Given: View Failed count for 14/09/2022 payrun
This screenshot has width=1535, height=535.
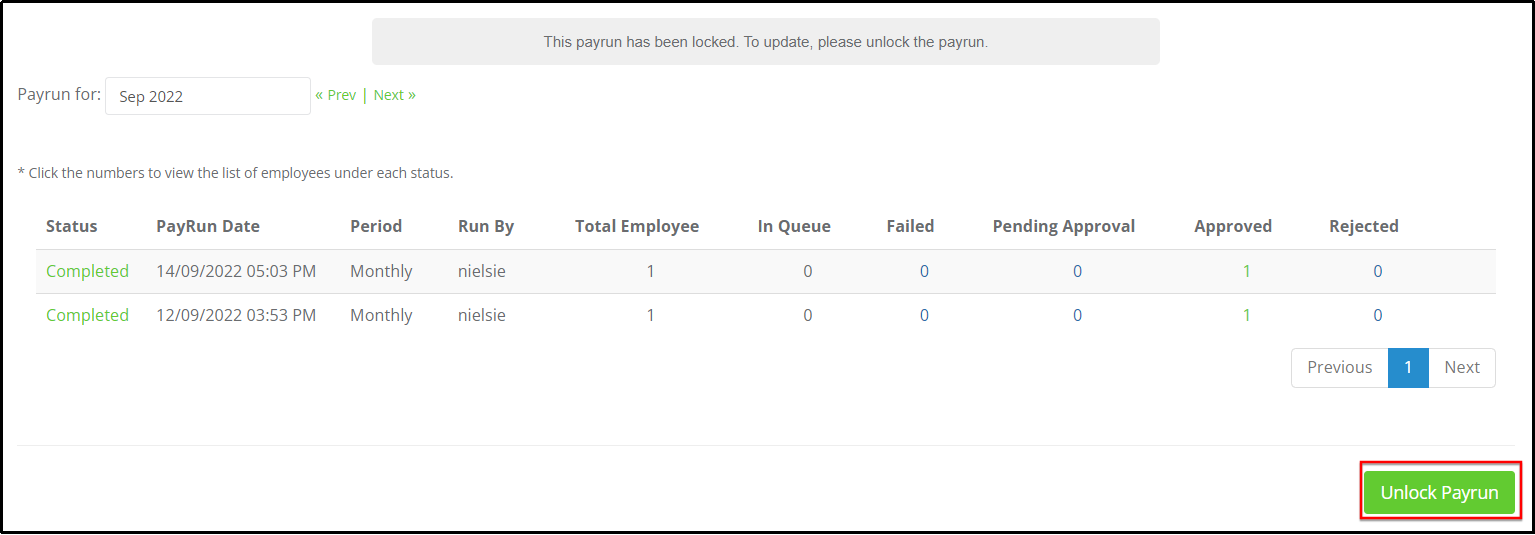Looking at the screenshot, I should pos(924,271).
